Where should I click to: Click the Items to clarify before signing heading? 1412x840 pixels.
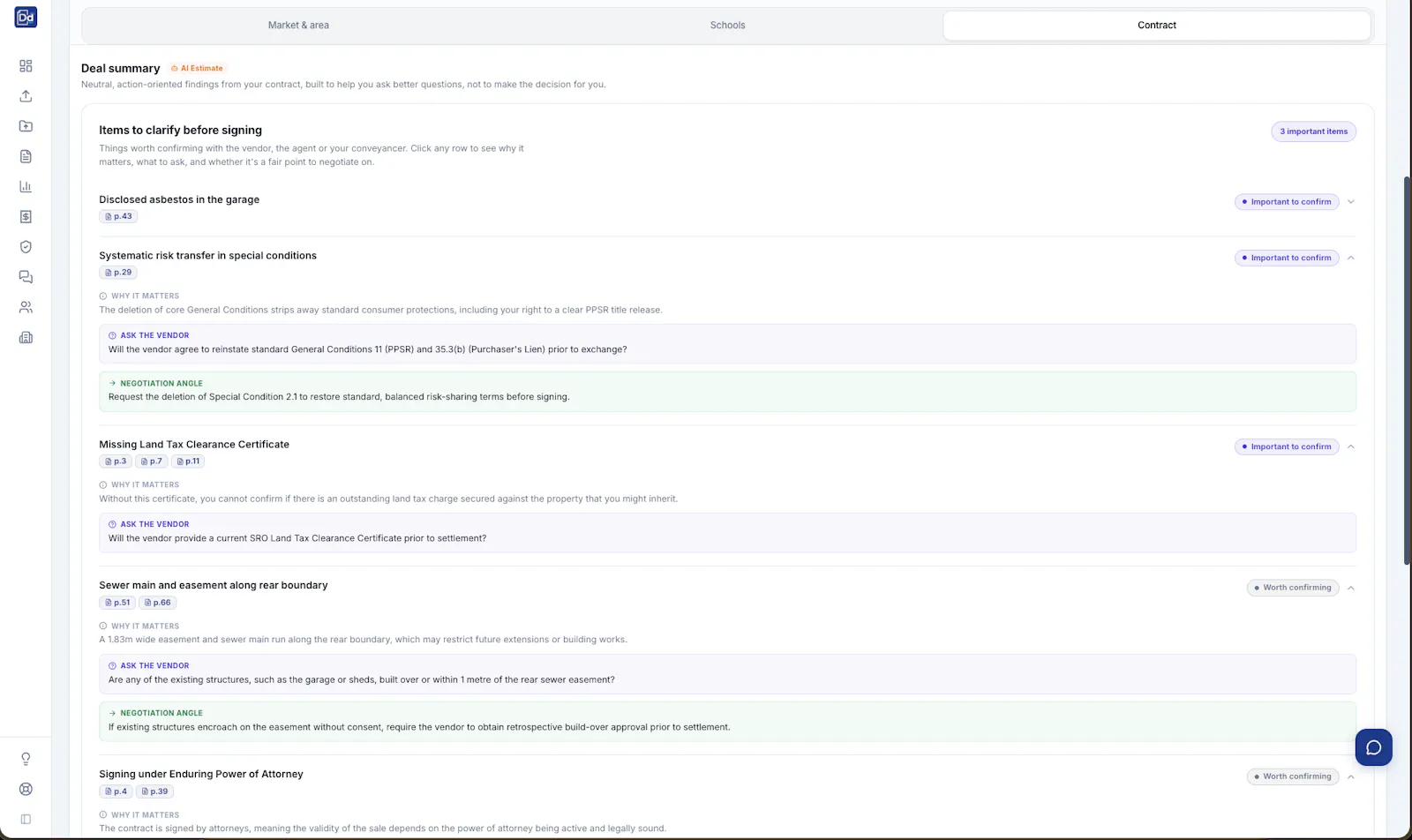[180, 130]
